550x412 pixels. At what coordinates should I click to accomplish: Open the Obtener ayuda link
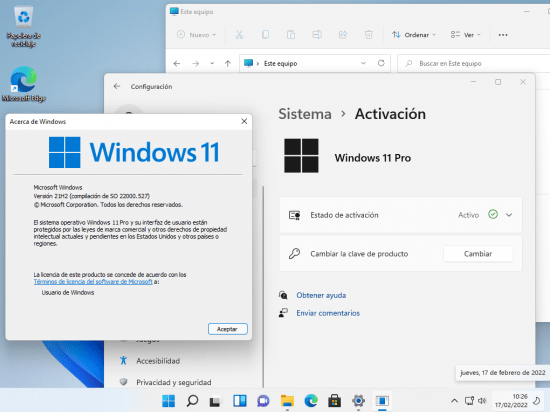321,295
